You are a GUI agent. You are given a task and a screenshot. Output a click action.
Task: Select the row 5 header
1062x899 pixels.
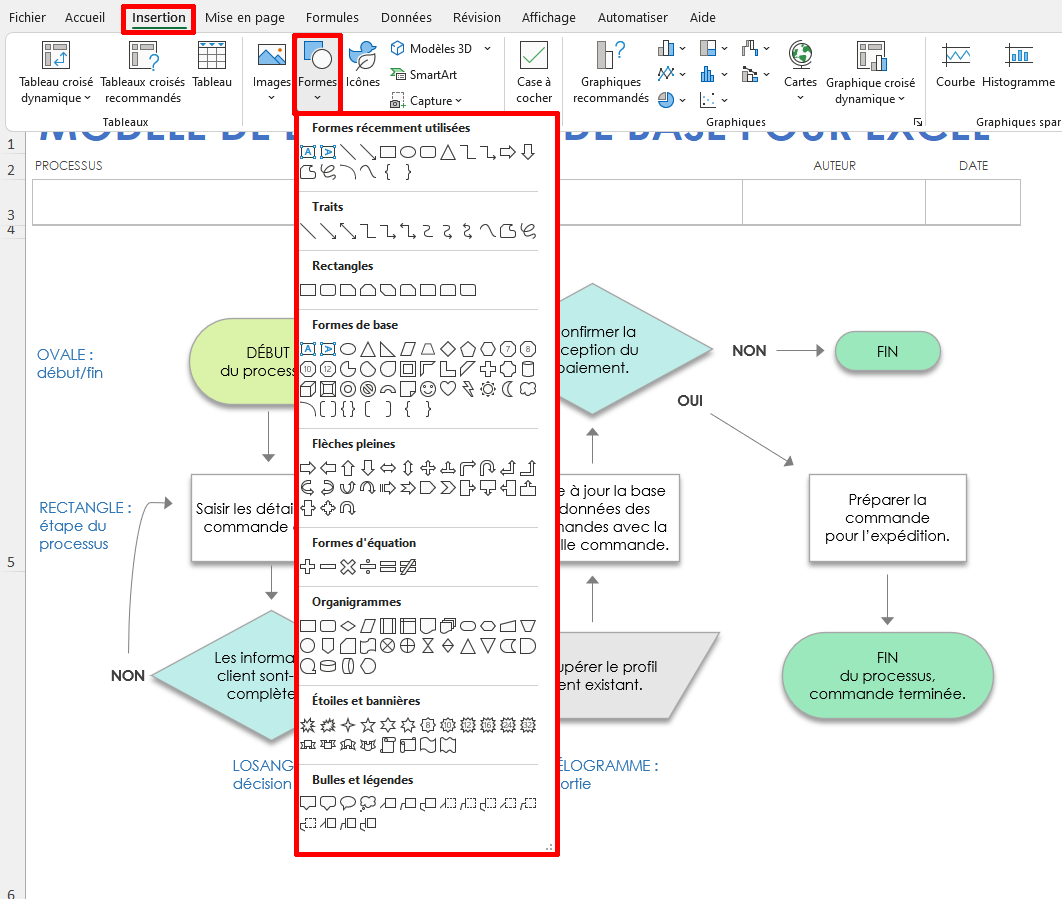point(12,561)
